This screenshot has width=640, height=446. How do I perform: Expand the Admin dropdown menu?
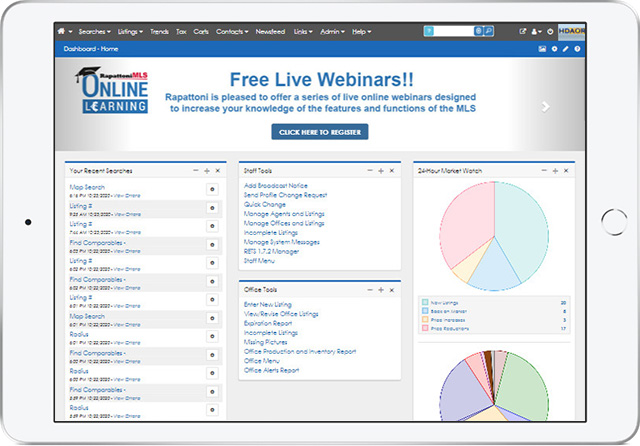(x=334, y=32)
